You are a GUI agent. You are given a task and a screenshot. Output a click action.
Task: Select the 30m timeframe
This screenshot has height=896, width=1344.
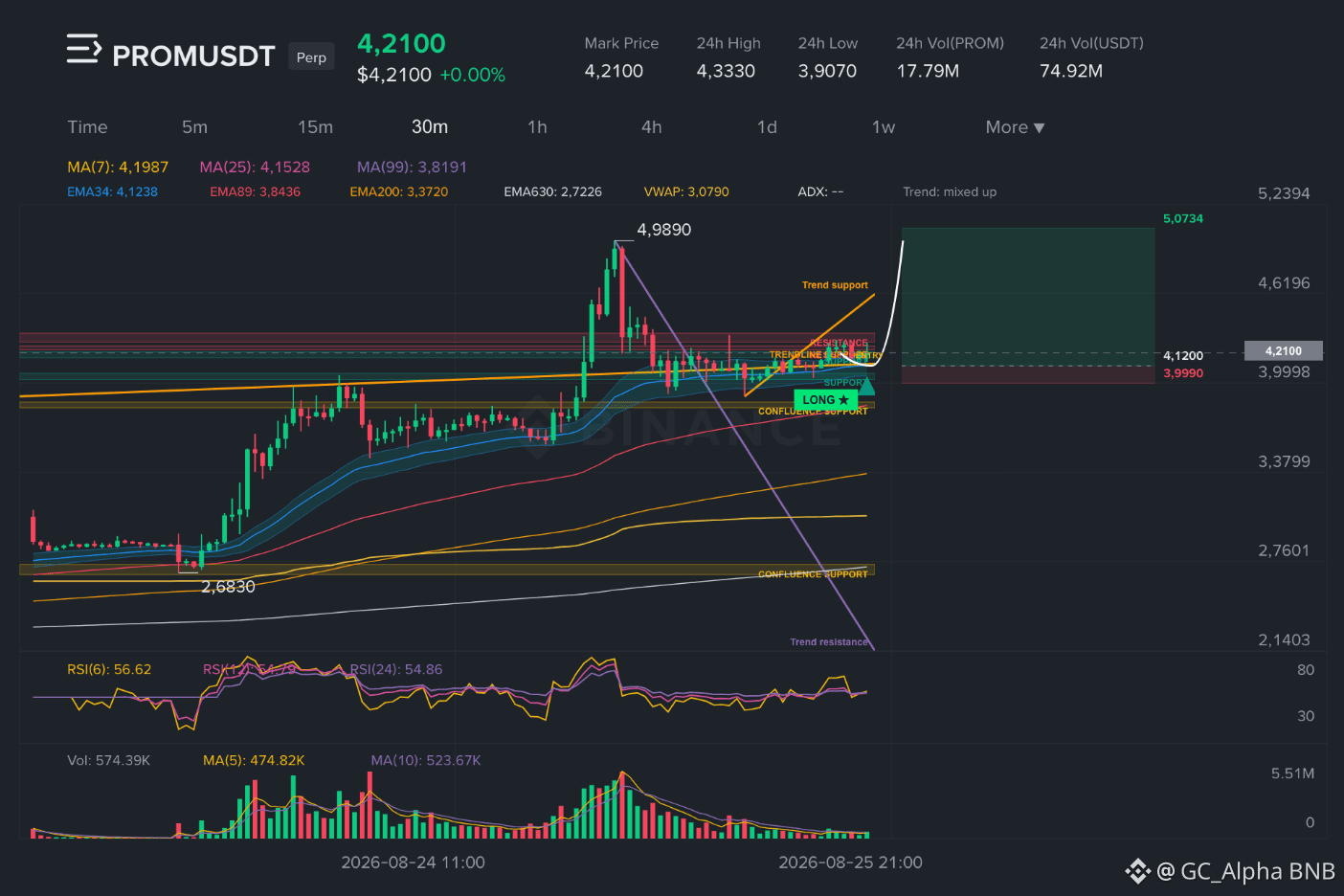430,127
